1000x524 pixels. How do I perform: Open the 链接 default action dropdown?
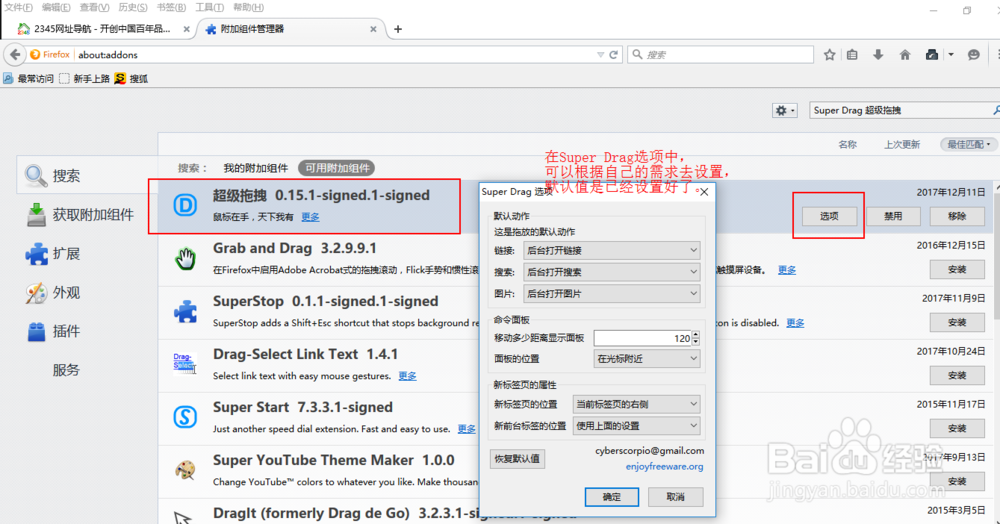pyautogui.click(x=612, y=251)
